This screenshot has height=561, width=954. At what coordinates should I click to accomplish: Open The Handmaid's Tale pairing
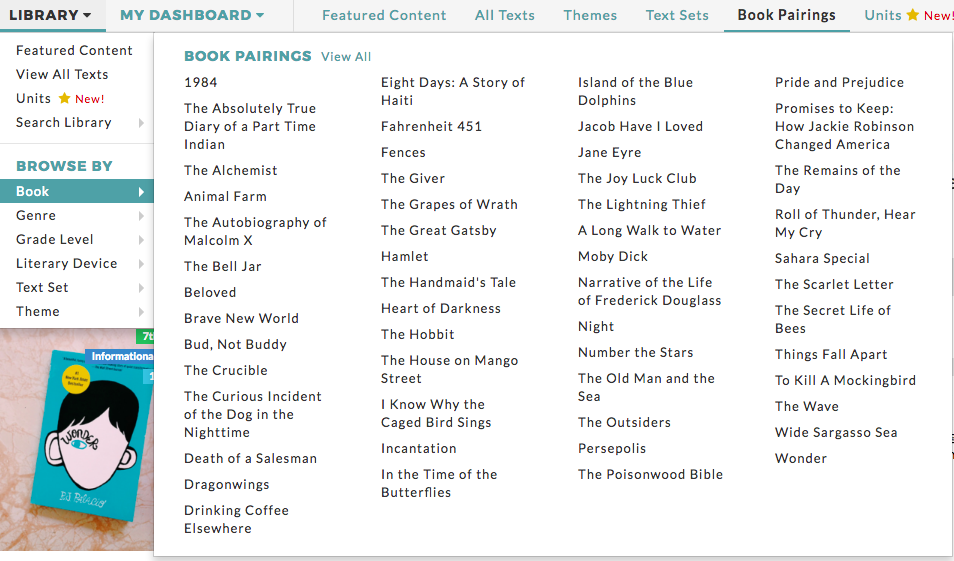coord(448,282)
